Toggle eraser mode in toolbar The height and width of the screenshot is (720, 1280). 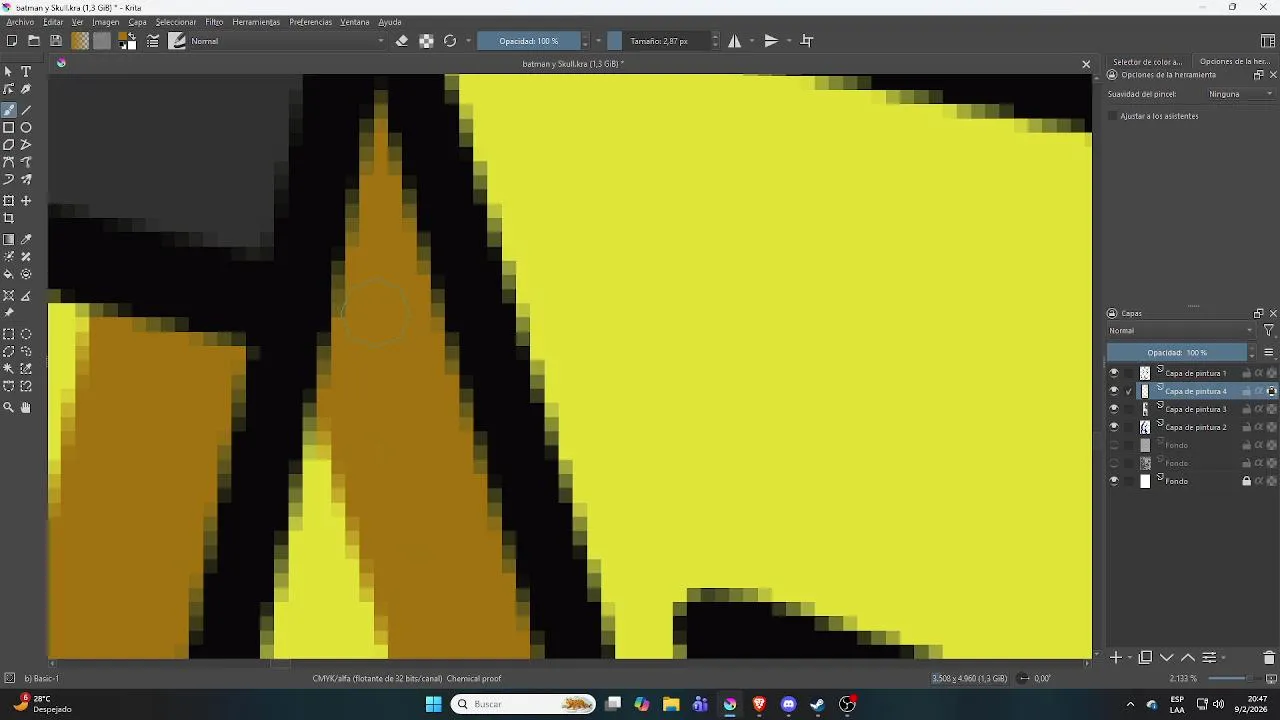[x=402, y=41]
